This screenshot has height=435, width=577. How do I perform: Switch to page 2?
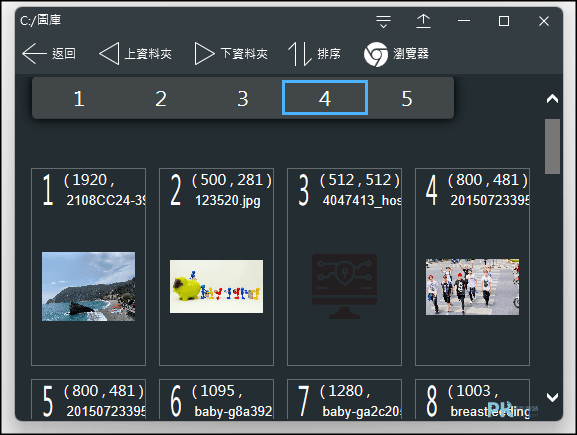point(161,99)
